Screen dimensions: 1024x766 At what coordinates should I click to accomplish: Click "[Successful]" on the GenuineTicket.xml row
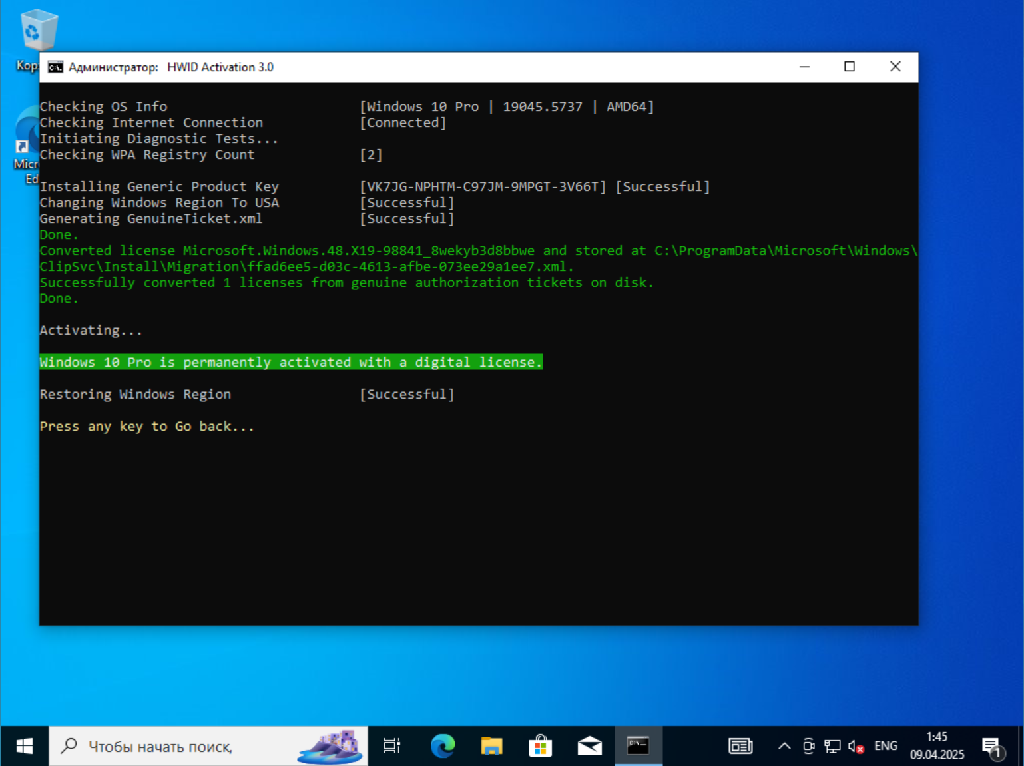[407, 219]
